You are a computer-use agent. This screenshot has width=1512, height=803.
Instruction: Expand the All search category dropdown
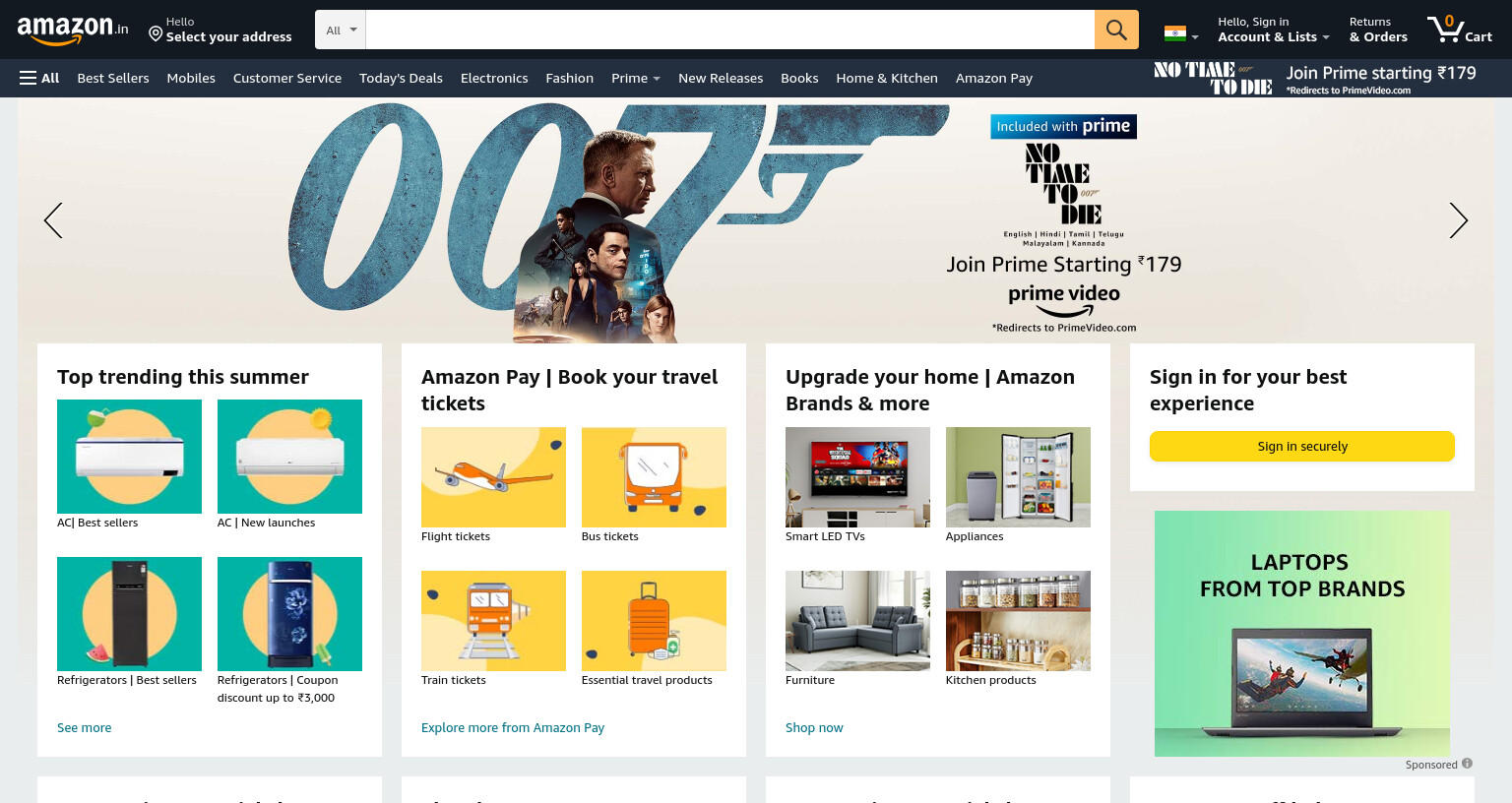pos(341,30)
